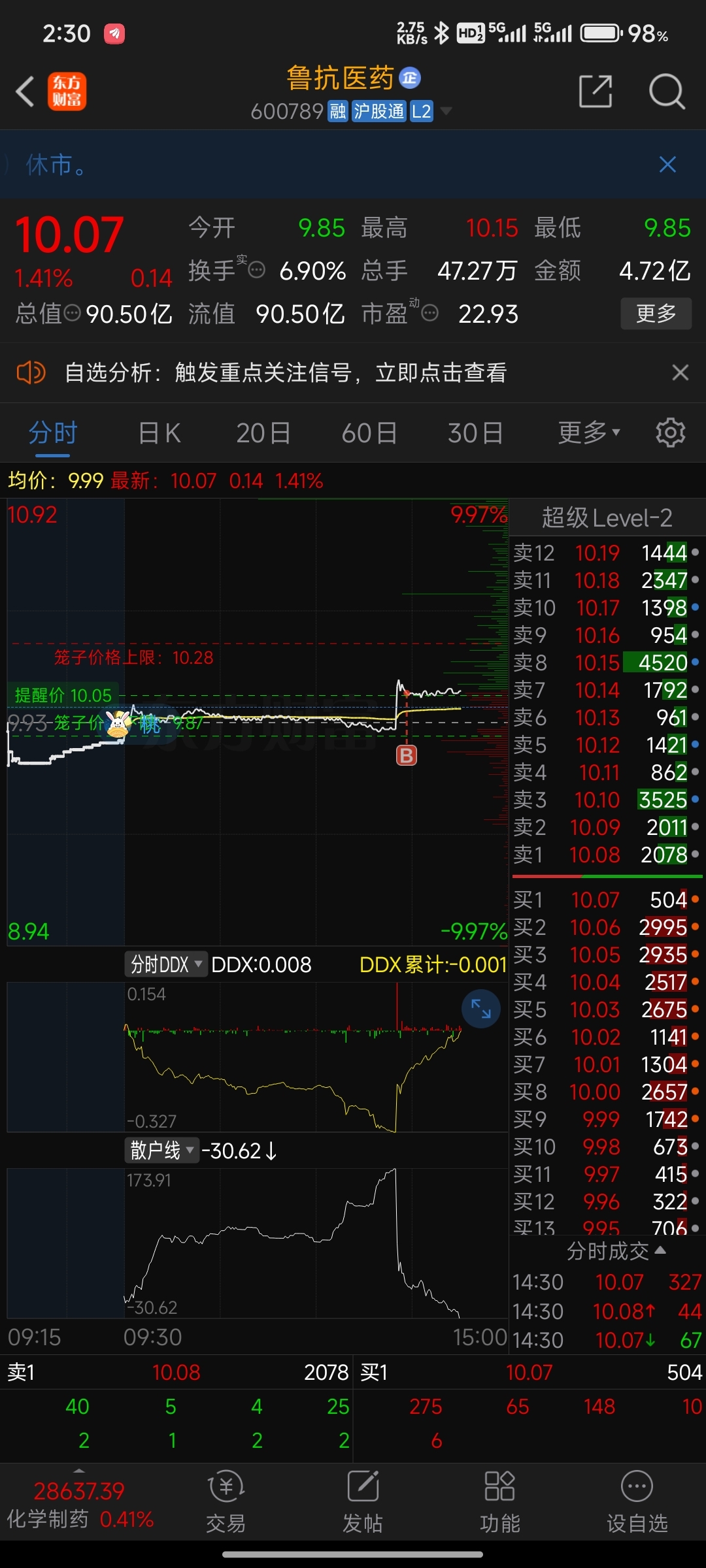
Task: Tap the orange dot beside 买3 row
Action: (x=695, y=955)
